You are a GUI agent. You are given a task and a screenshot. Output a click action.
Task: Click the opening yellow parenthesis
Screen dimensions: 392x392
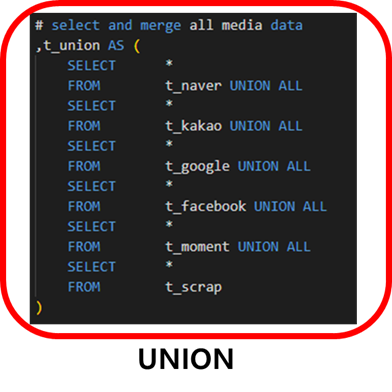click(137, 46)
